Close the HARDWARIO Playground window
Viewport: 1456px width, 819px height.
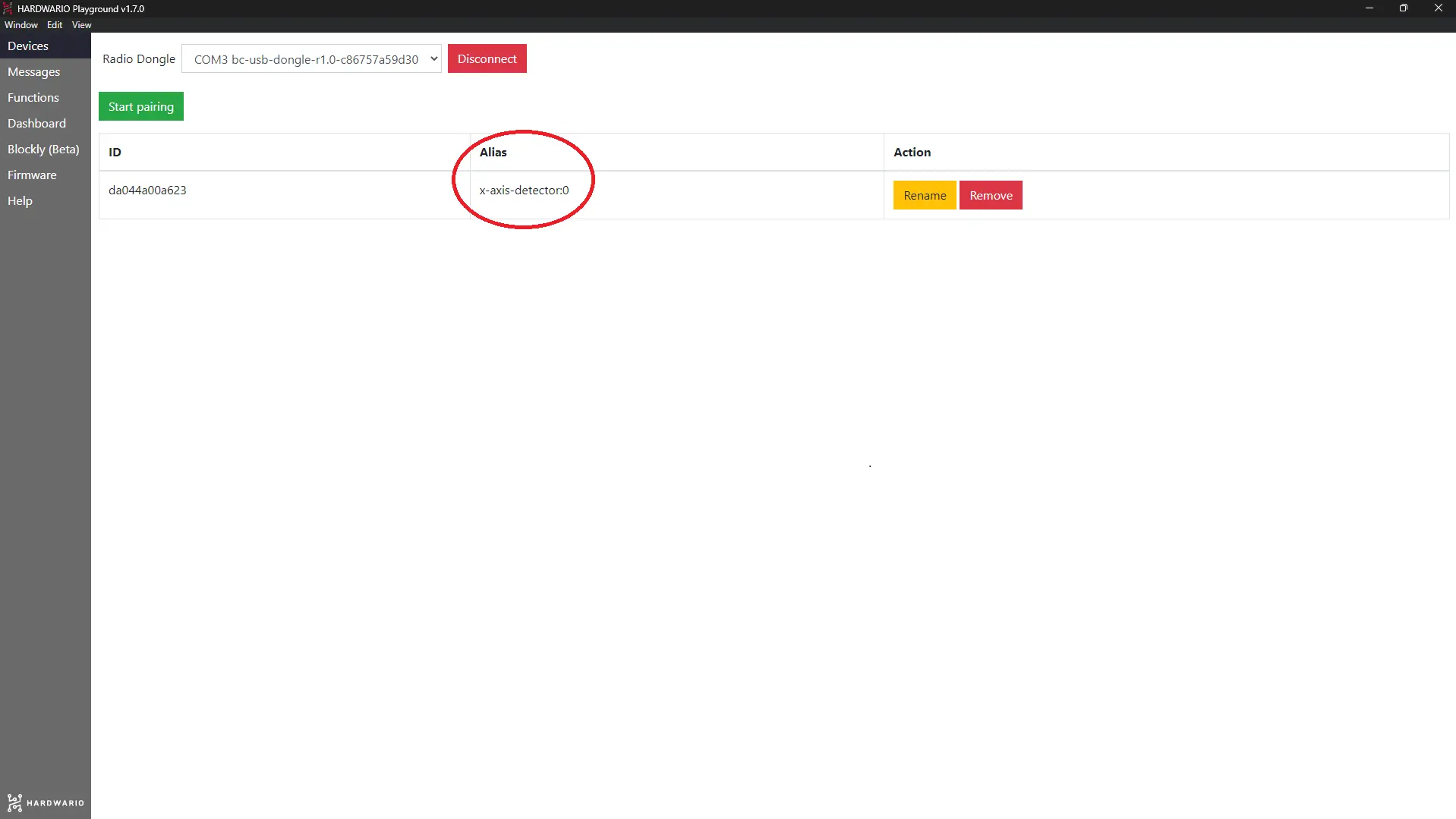coord(1439,8)
